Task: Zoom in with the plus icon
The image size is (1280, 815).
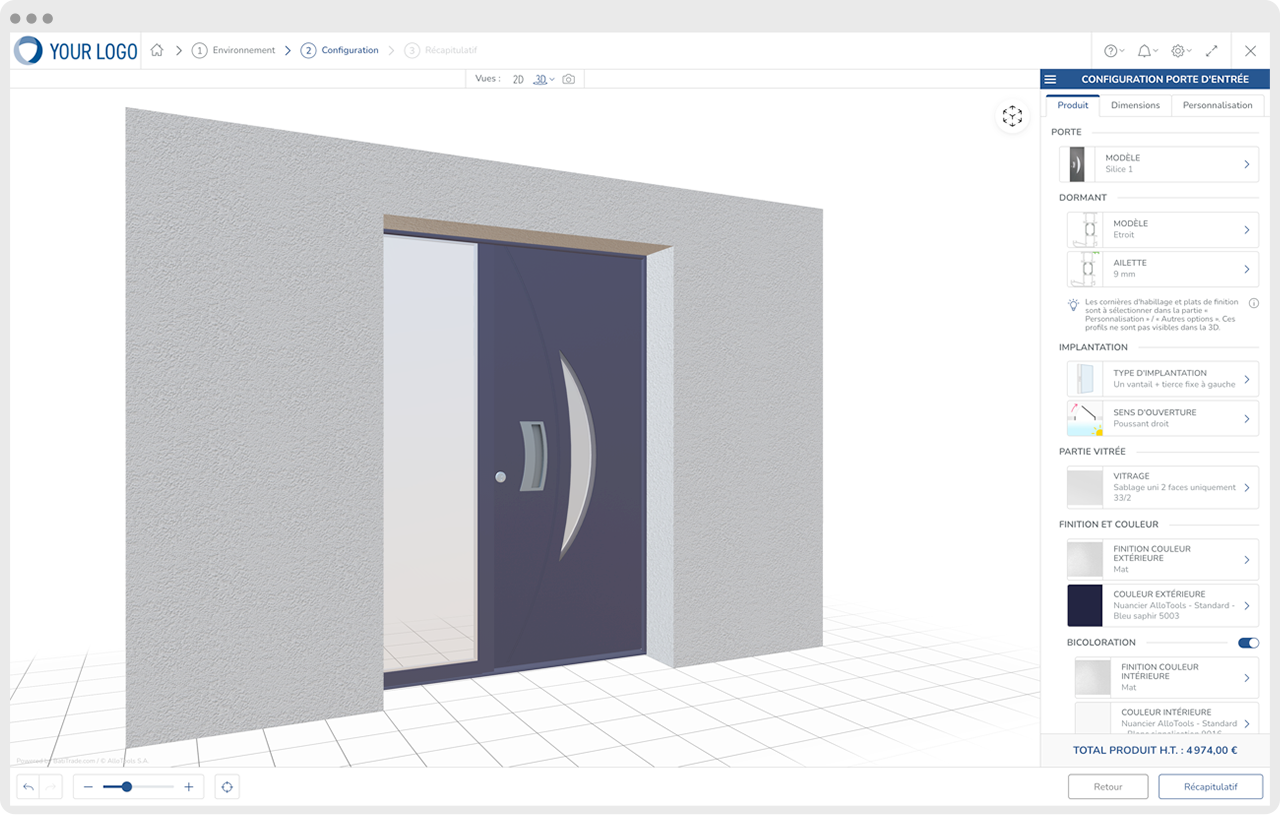Action: point(189,787)
